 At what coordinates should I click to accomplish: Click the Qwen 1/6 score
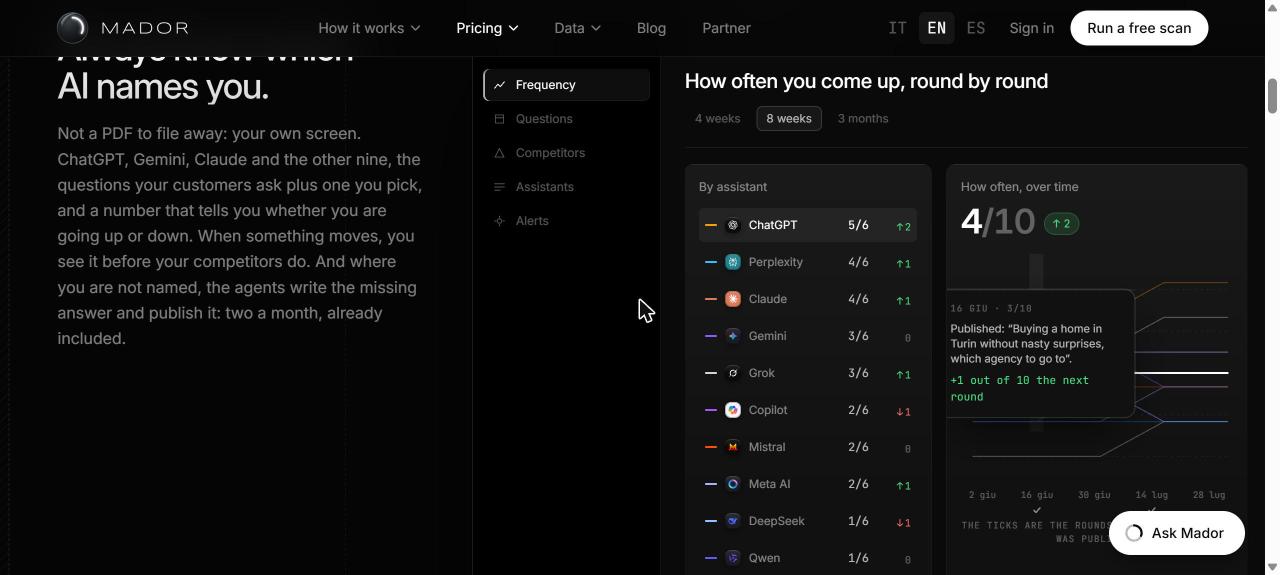coord(858,558)
